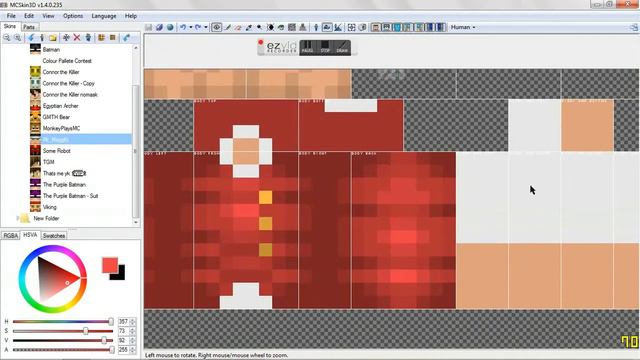Click the H hue slider handle
640x360 pixels.
pyautogui.click(x=111, y=322)
